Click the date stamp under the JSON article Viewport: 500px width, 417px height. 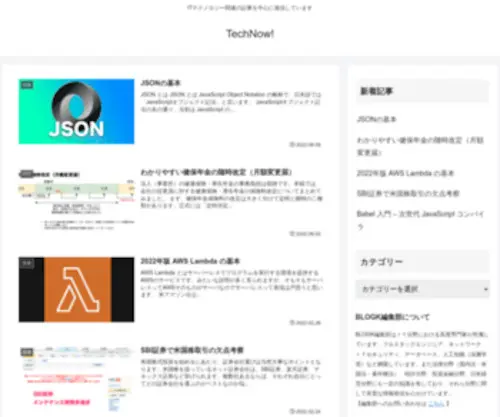(x=305, y=144)
